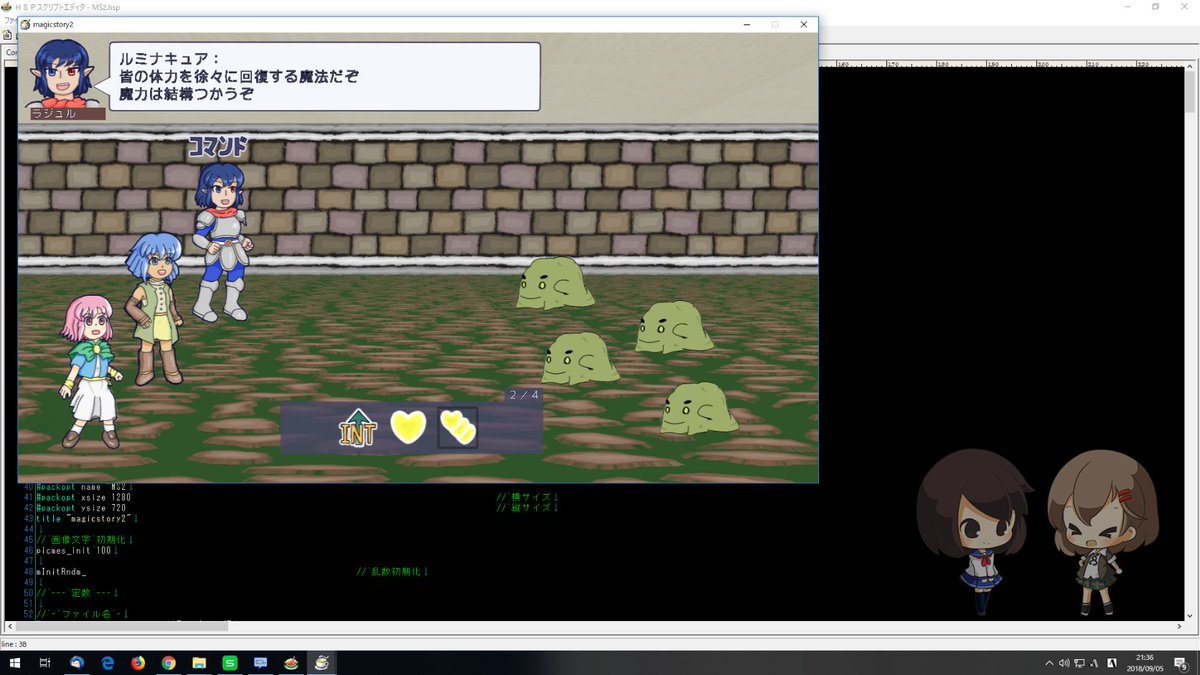Restore down the HSP Script Editor window
This screenshot has height=675, width=1200.
tap(1155, 6)
